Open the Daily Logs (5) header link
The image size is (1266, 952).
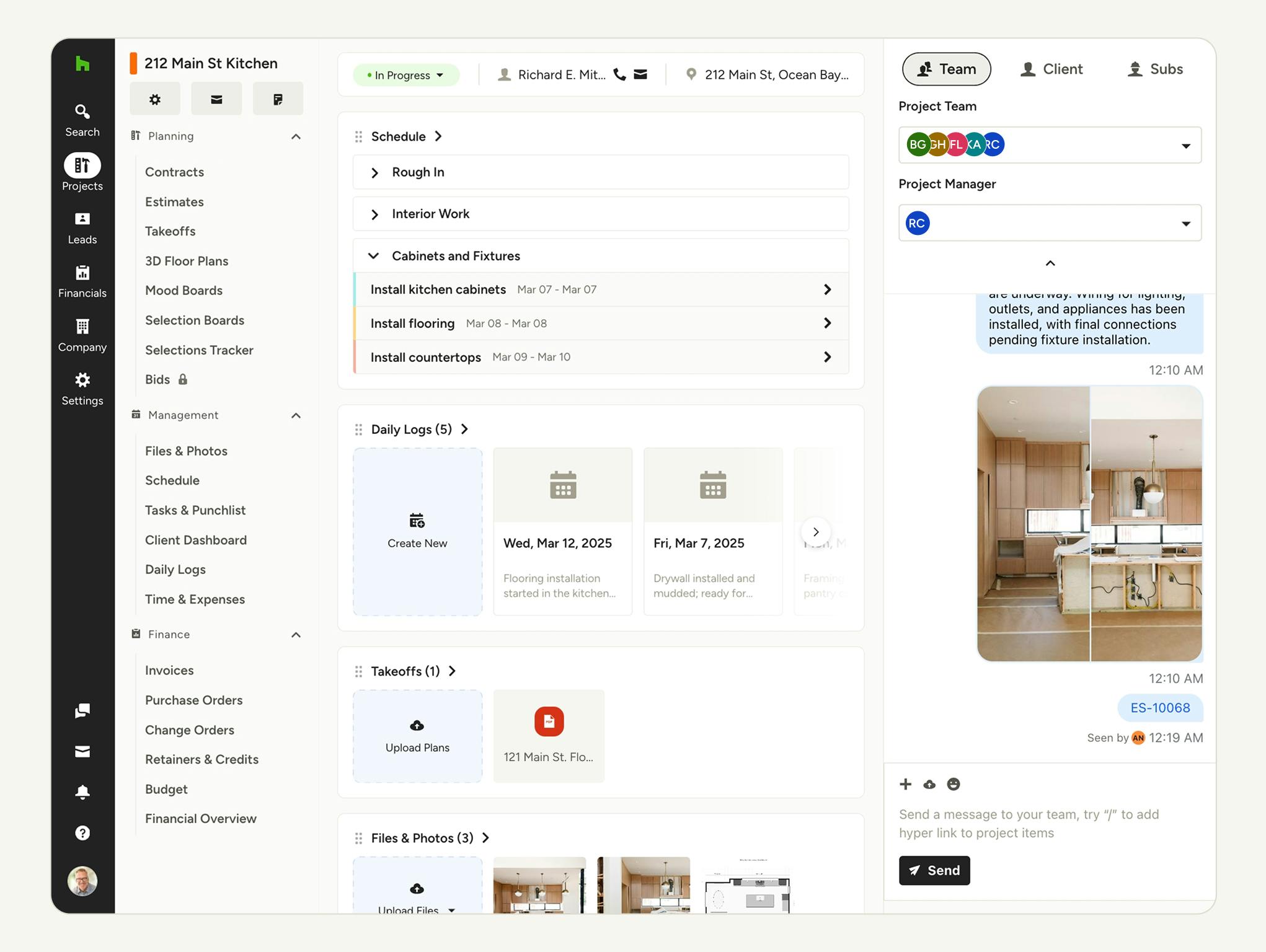[x=420, y=430]
